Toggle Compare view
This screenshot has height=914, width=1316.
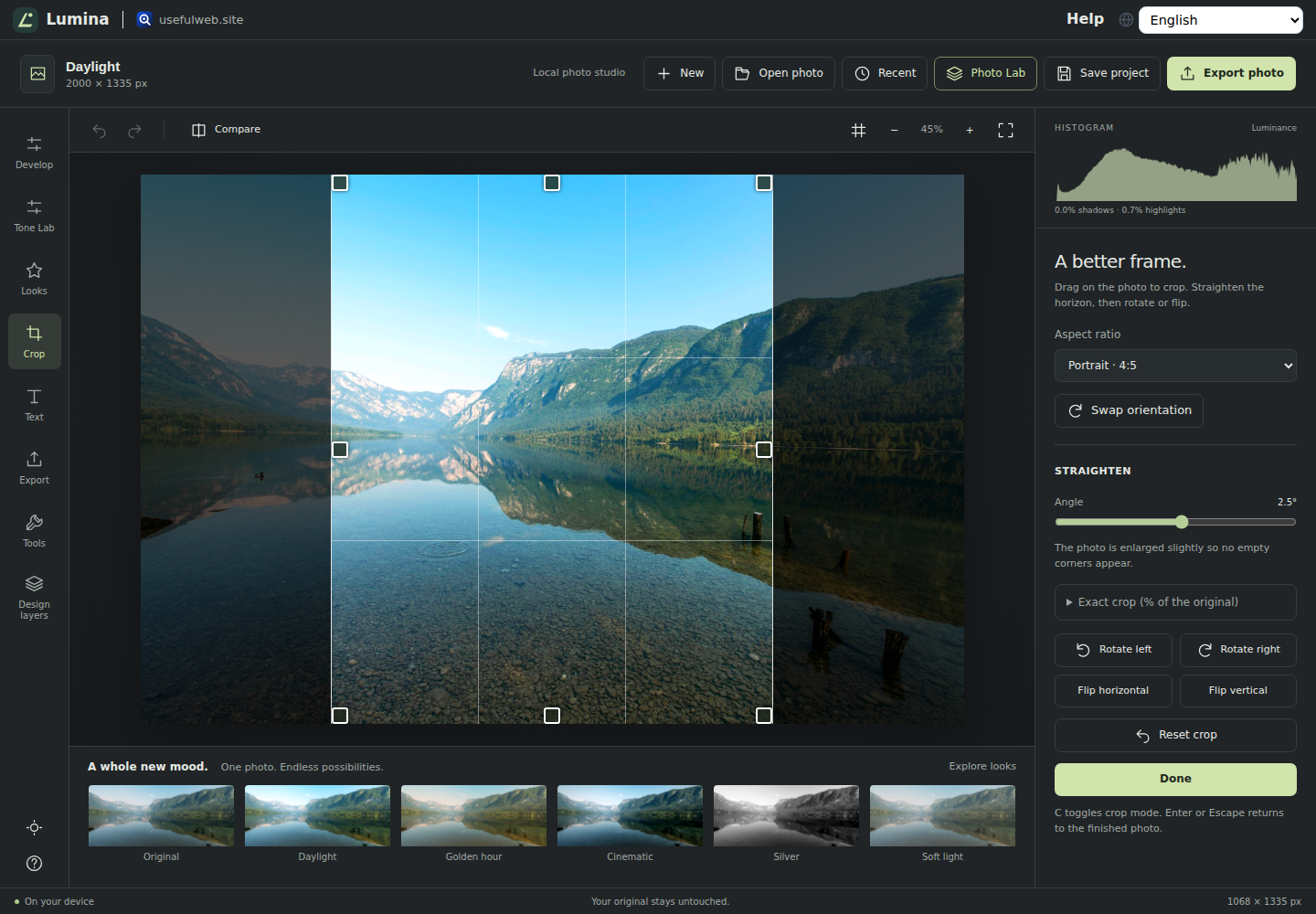coord(226,130)
